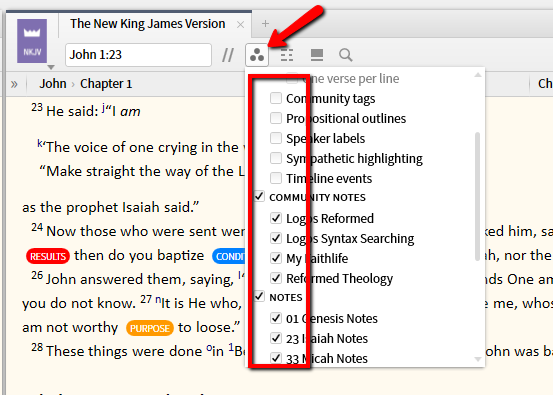The width and height of the screenshot is (553, 395).
Task: Select the Chapter 1 breadcrumb
Action: pyautogui.click(x=106, y=84)
